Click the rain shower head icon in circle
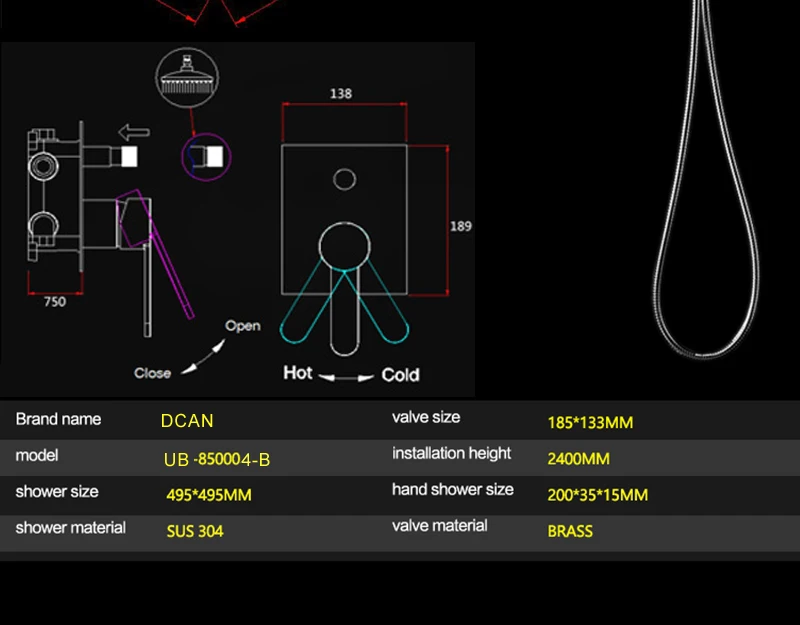800x625 pixels. click(x=187, y=78)
